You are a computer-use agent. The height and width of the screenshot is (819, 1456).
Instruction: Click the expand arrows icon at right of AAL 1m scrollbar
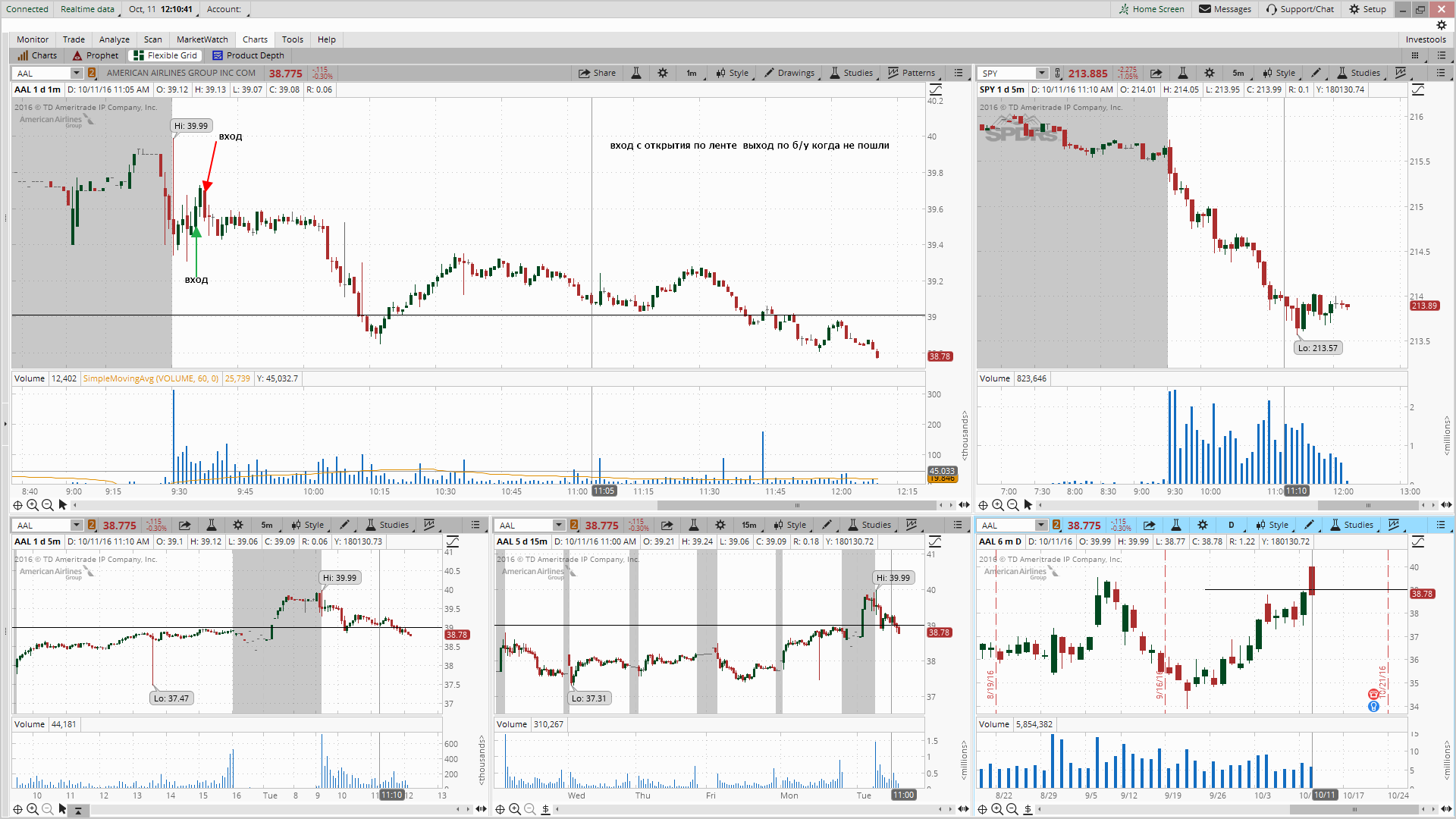[x=964, y=505]
